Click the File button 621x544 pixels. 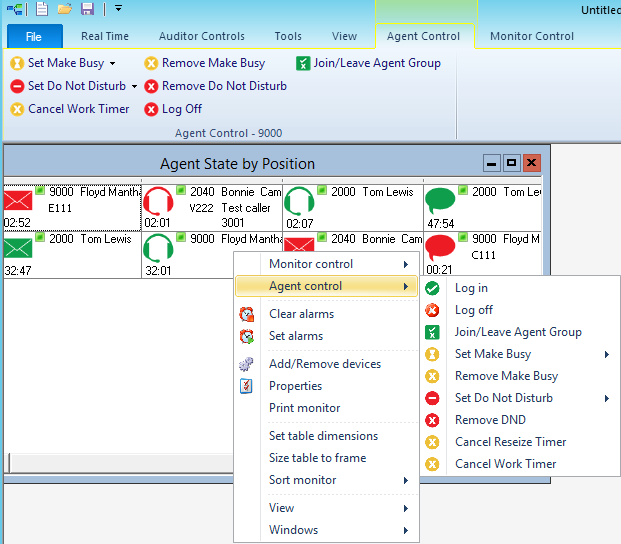pos(34,37)
